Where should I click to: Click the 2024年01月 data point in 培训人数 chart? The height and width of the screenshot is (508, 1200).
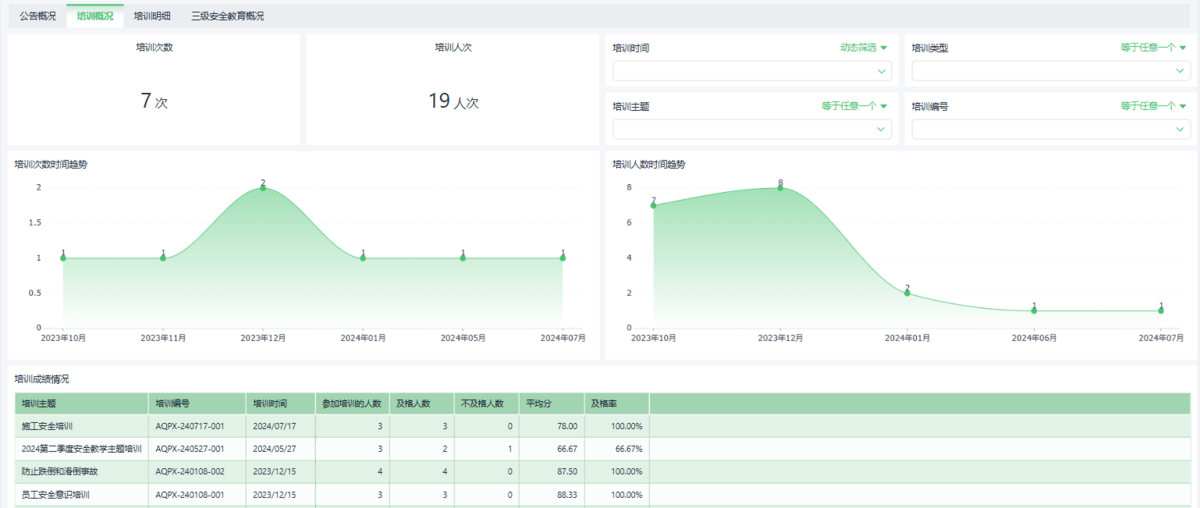907,293
